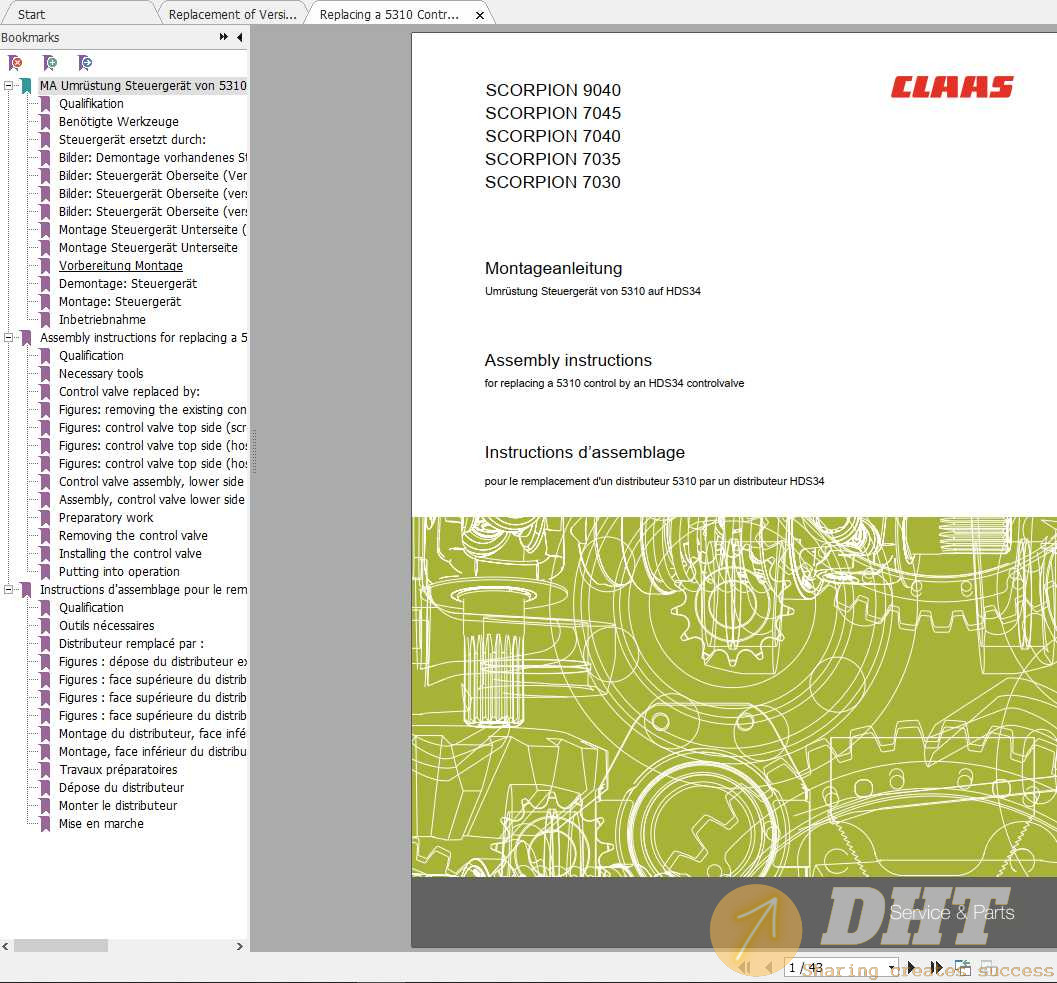This screenshot has width=1057, height=983.
Task: Go to the previous page
Action: (x=768, y=967)
